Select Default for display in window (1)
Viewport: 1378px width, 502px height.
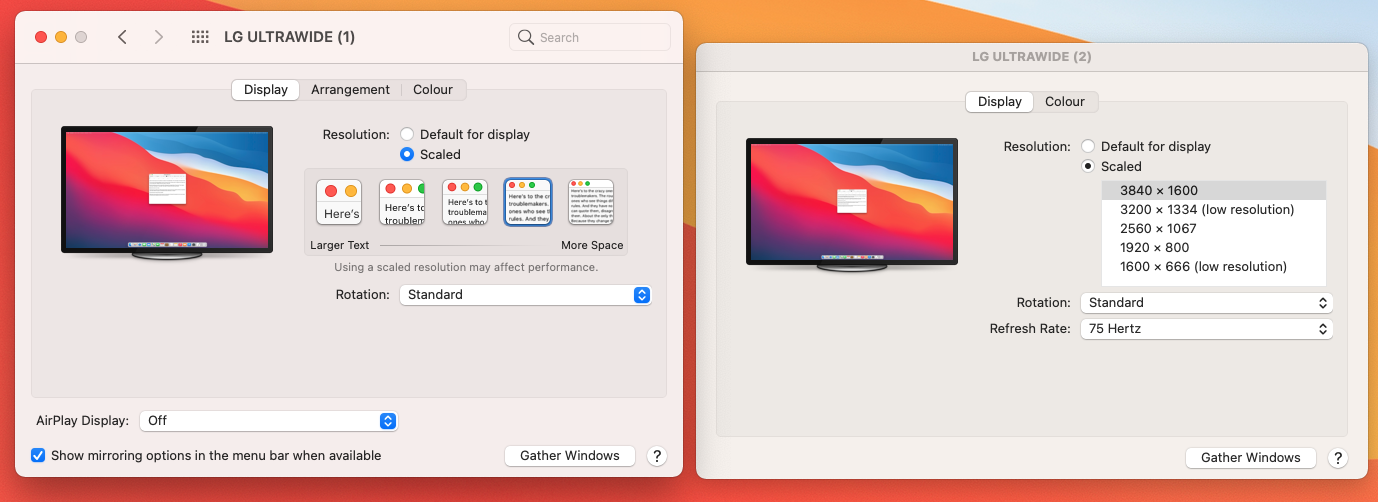[x=407, y=134]
